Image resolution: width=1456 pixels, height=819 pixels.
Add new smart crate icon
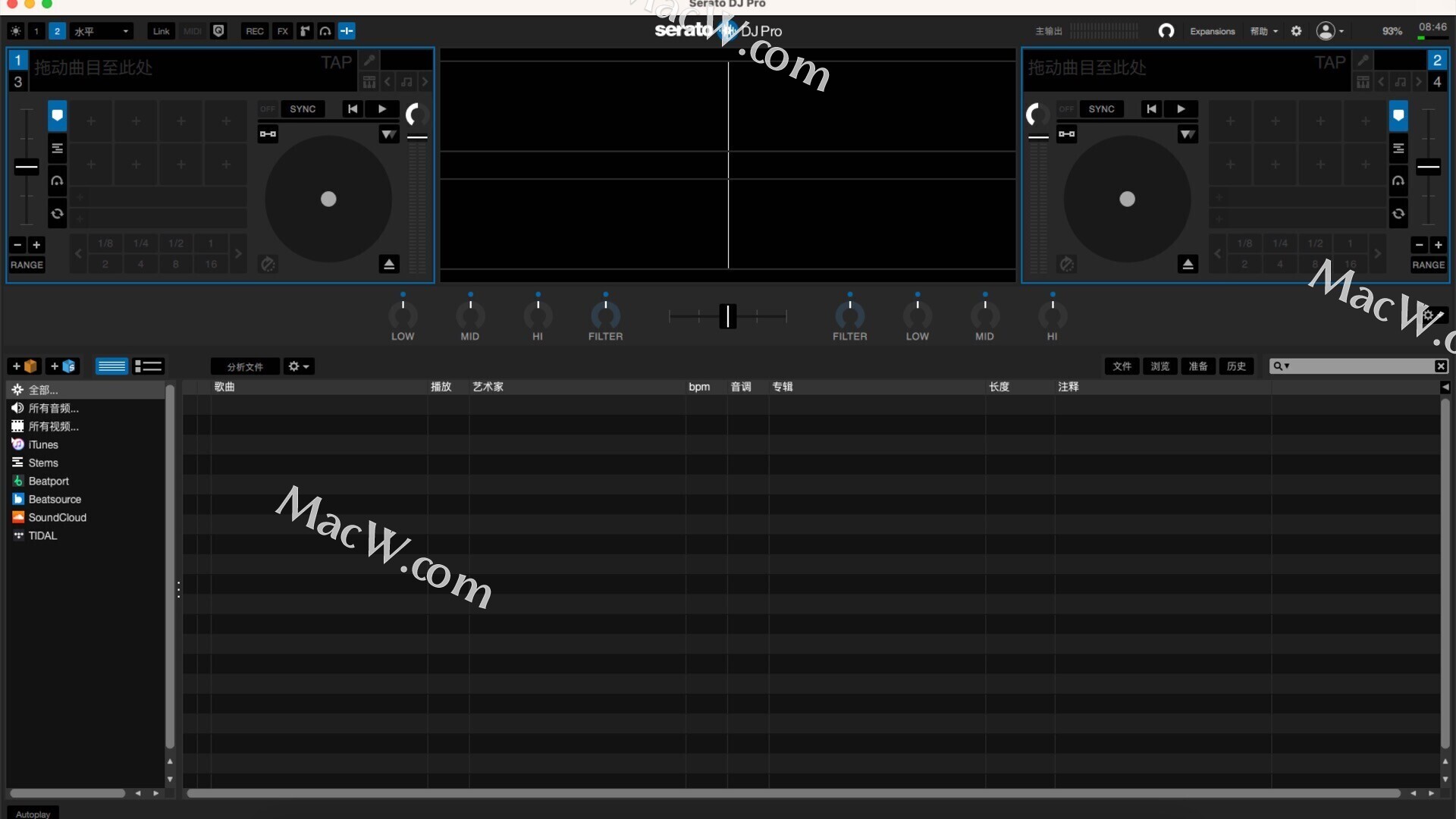(62, 366)
